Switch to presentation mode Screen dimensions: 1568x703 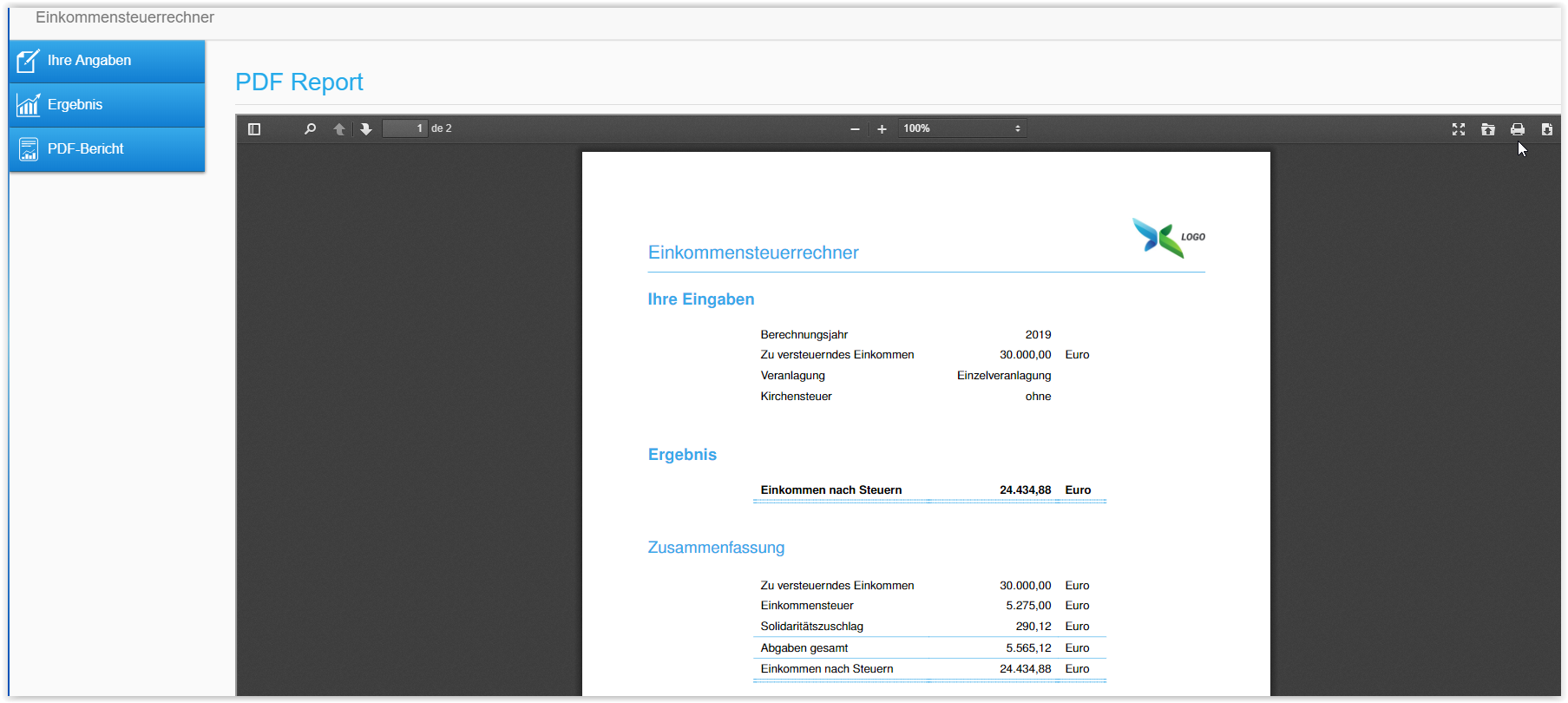tap(1459, 129)
